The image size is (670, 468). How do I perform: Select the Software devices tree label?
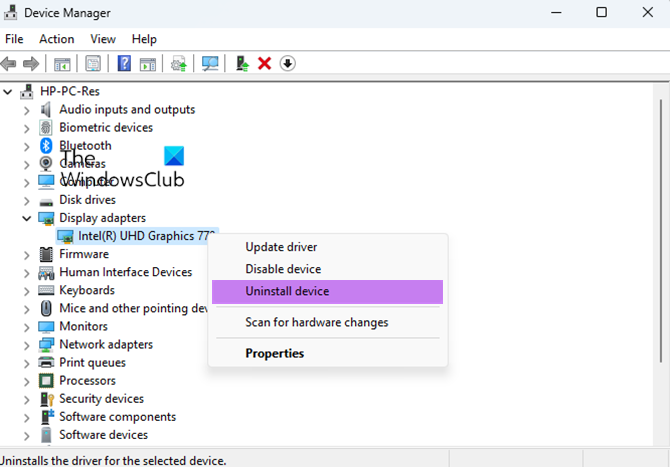tap(103, 435)
